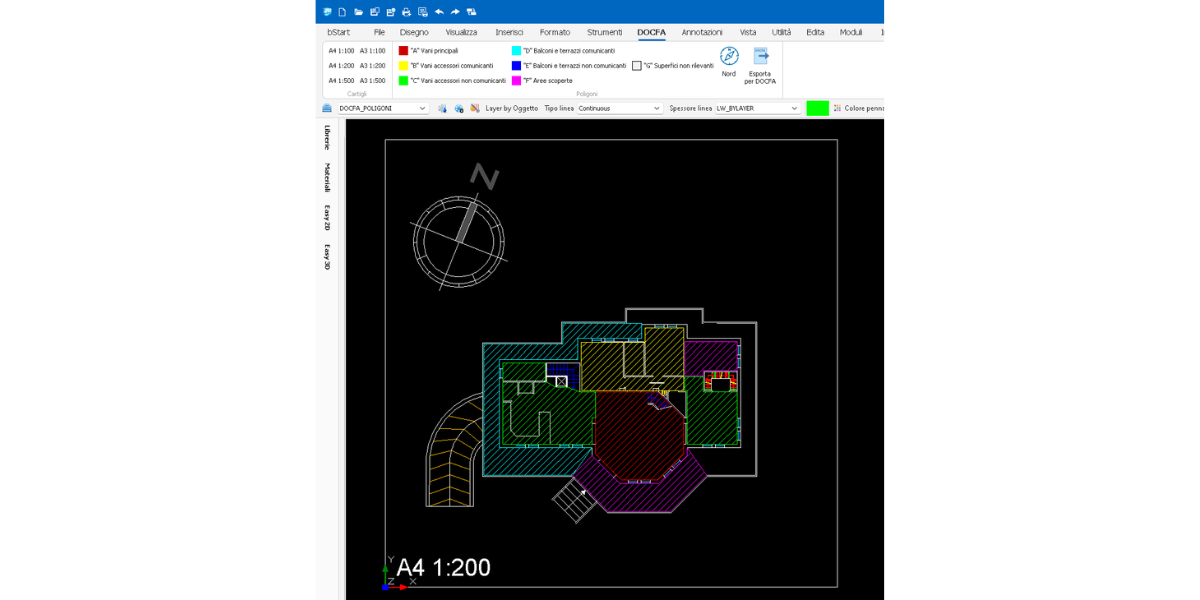Screen dimensions: 1200x600
Task: Switch to the Strumenti tab
Action: 604,32
